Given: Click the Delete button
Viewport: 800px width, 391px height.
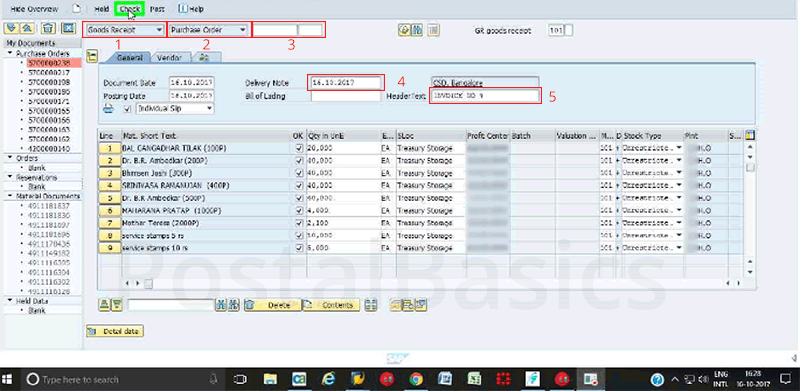Looking at the screenshot, I should coord(272,305).
